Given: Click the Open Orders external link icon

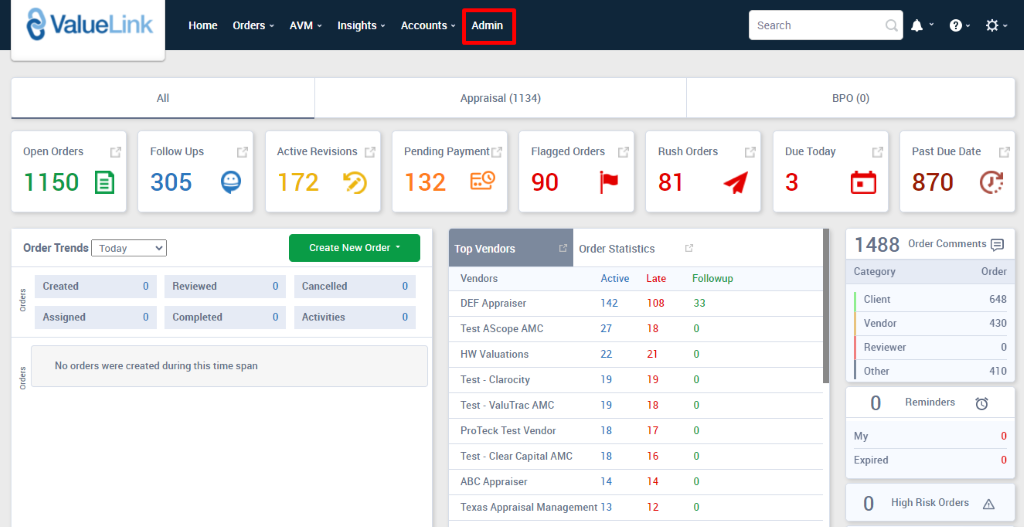Looking at the screenshot, I should [115, 152].
